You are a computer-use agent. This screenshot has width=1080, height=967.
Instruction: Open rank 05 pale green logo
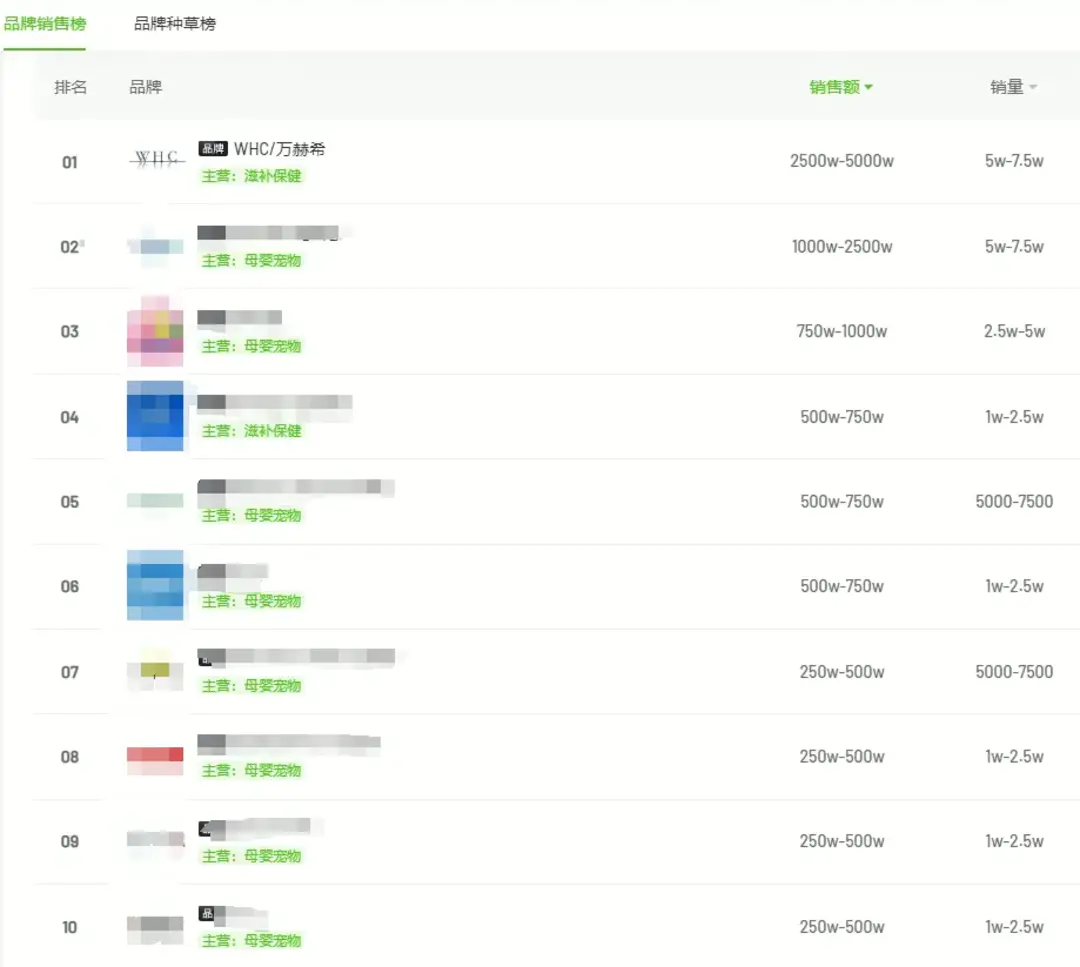coord(155,501)
